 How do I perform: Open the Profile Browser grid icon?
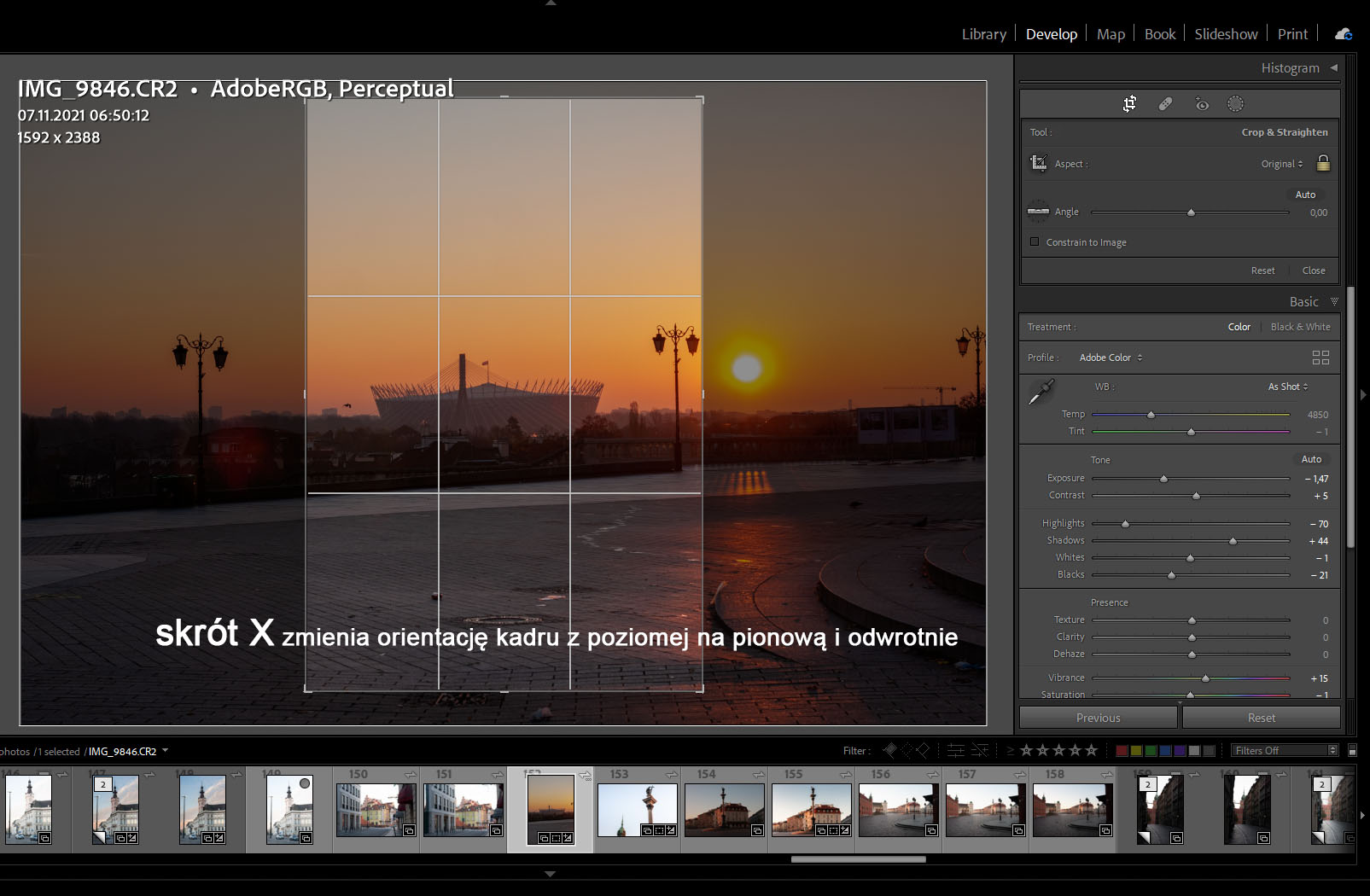[x=1320, y=358]
